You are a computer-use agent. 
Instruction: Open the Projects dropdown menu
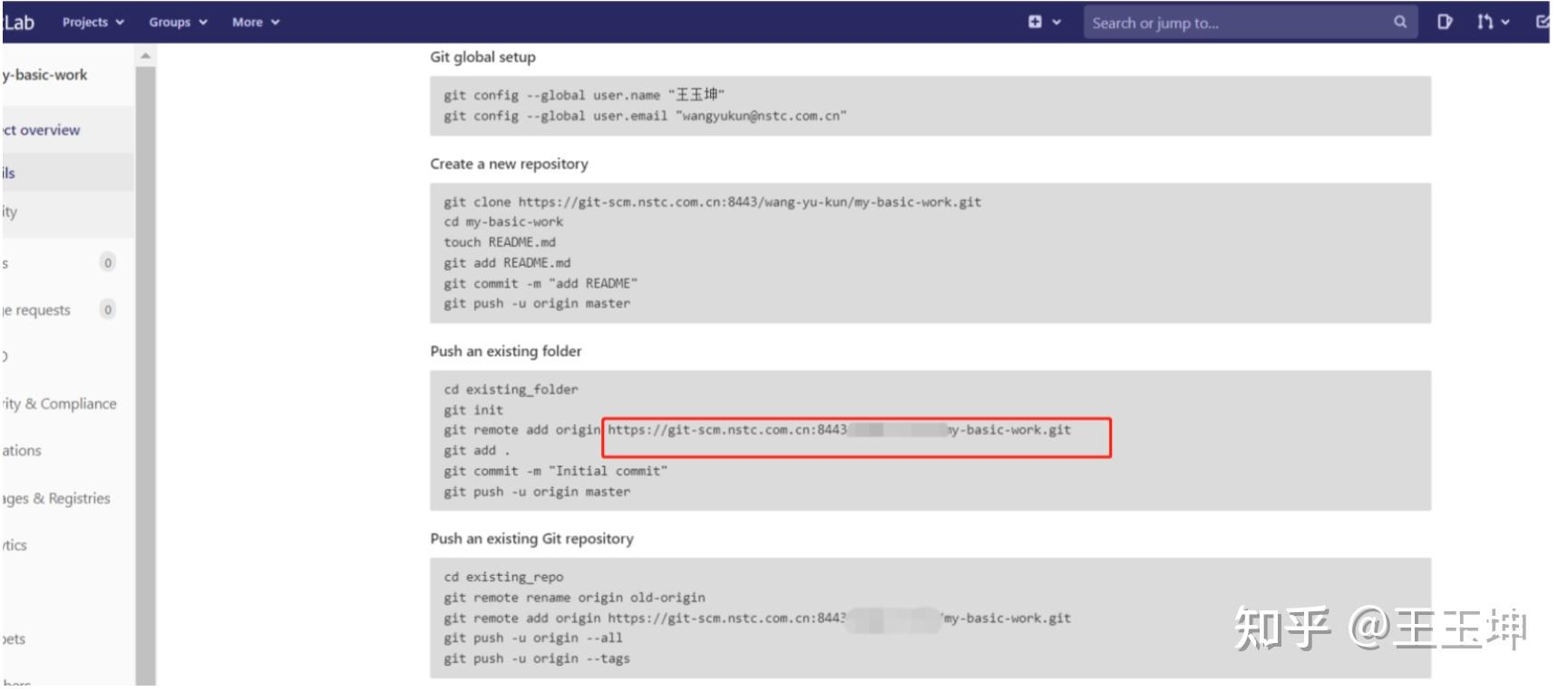click(x=93, y=22)
